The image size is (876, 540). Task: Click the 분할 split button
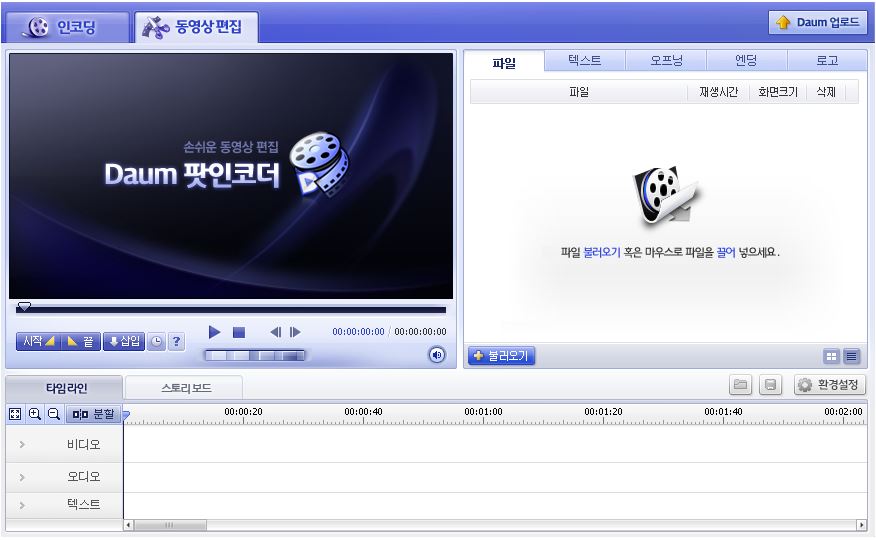94,414
